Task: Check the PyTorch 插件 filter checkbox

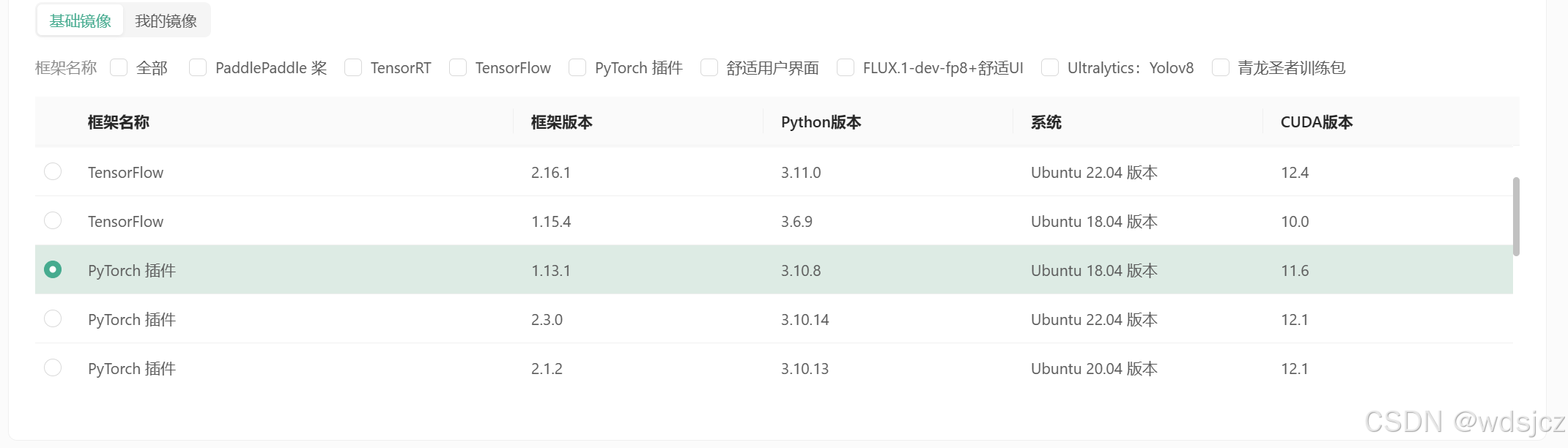Action: [x=577, y=67]
